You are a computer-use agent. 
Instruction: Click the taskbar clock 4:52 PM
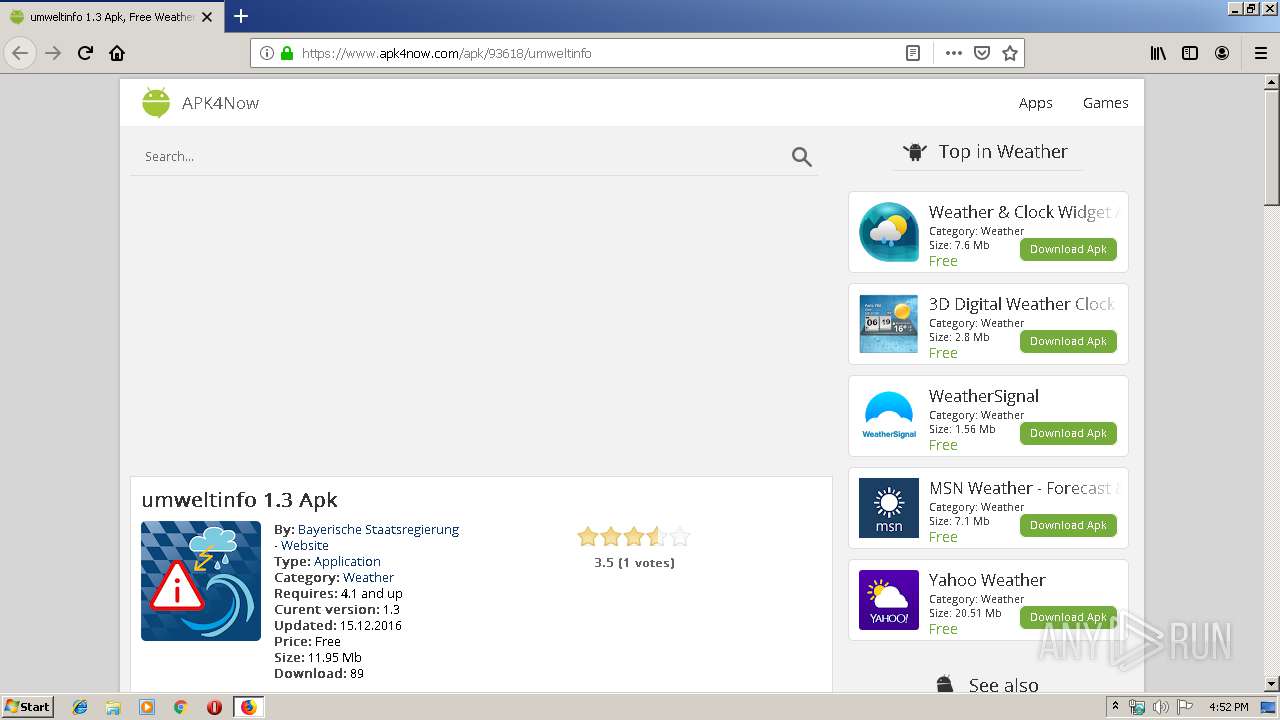pyautogui.click(x=1228, y=707)
